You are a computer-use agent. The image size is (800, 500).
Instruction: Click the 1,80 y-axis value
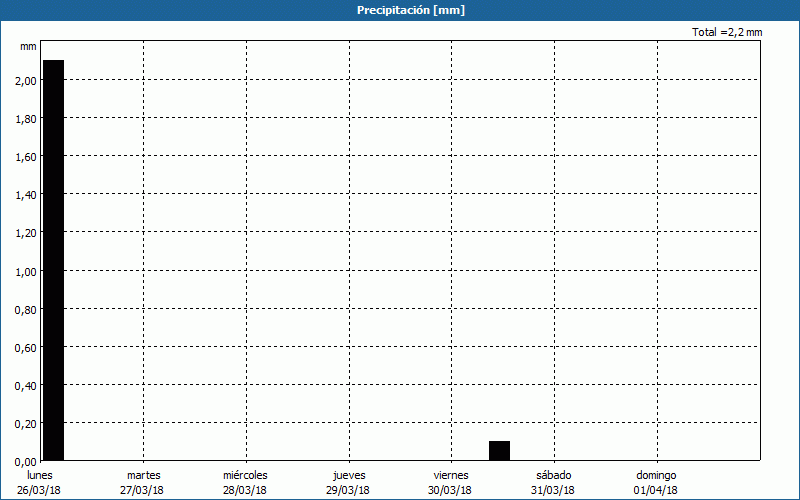pos(26,119)
